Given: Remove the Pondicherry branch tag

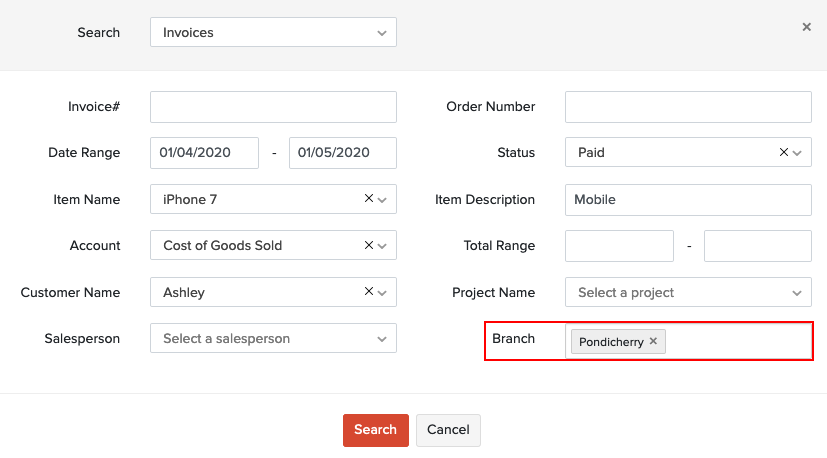Looking at the screenshot, I should click(653, 342).
